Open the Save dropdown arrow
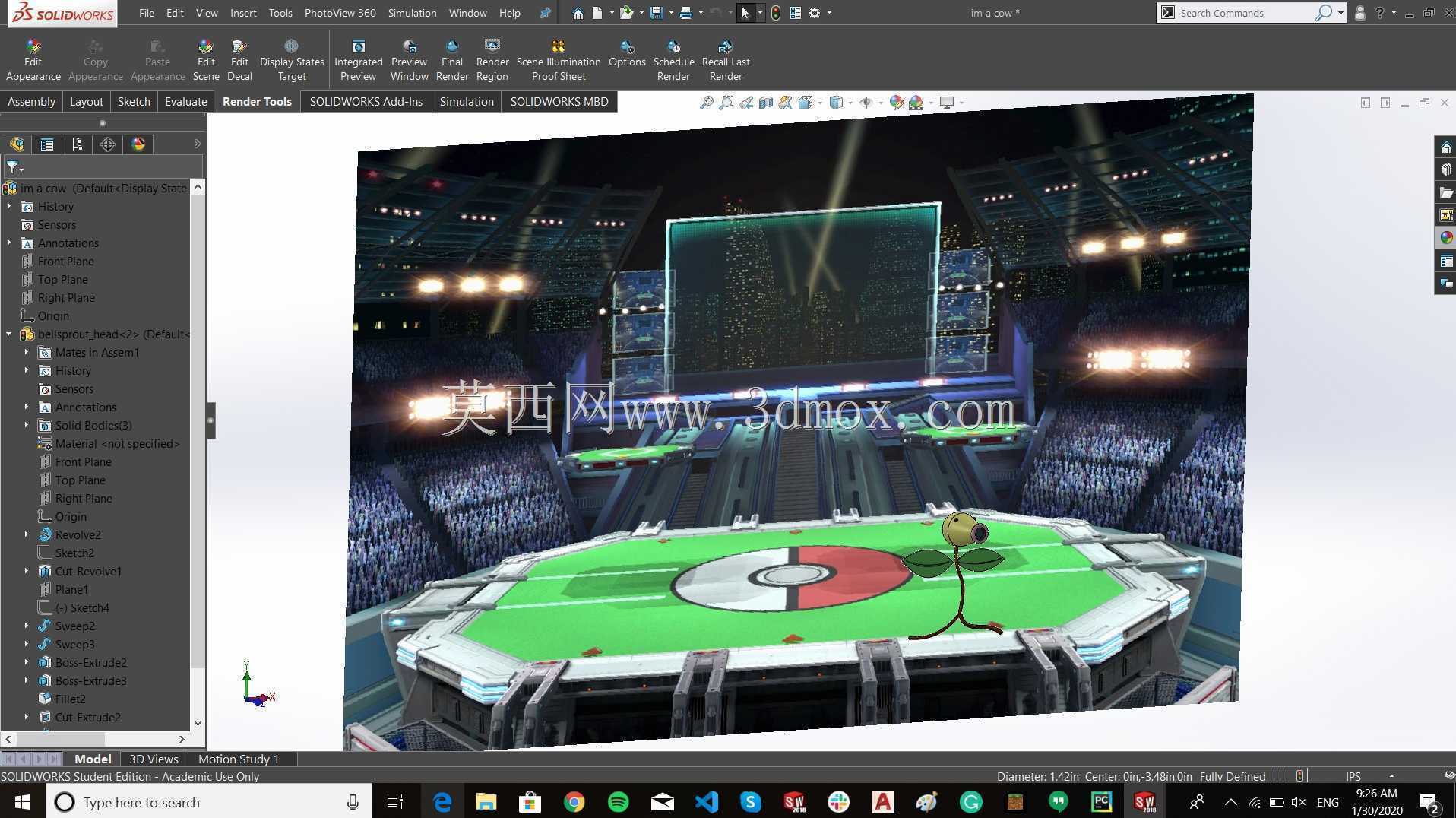This screenshot has width=1456, height=818. pyautogui.click(x=671, y=13)
